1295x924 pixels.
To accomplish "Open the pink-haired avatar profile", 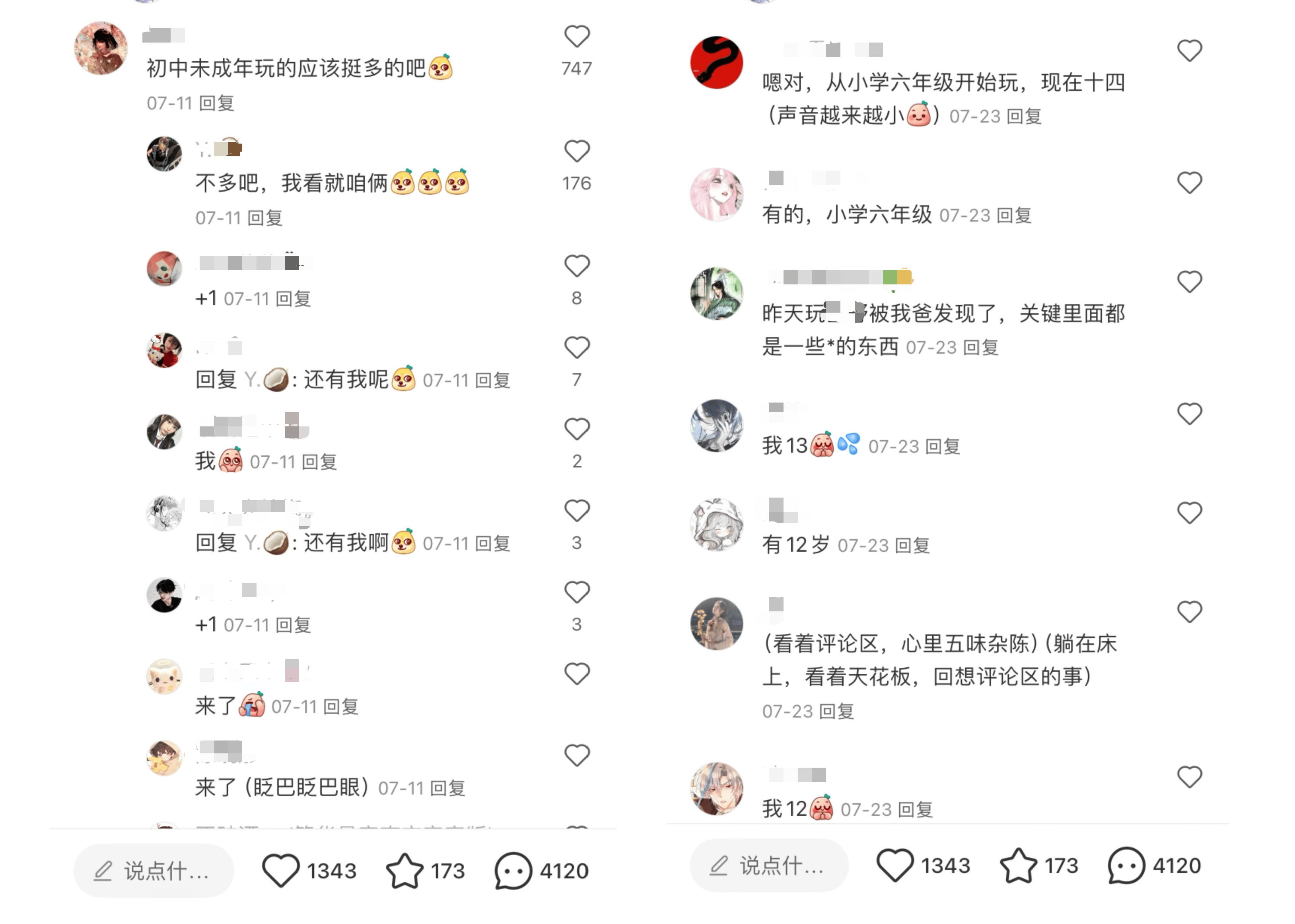I will click(716, 194).
